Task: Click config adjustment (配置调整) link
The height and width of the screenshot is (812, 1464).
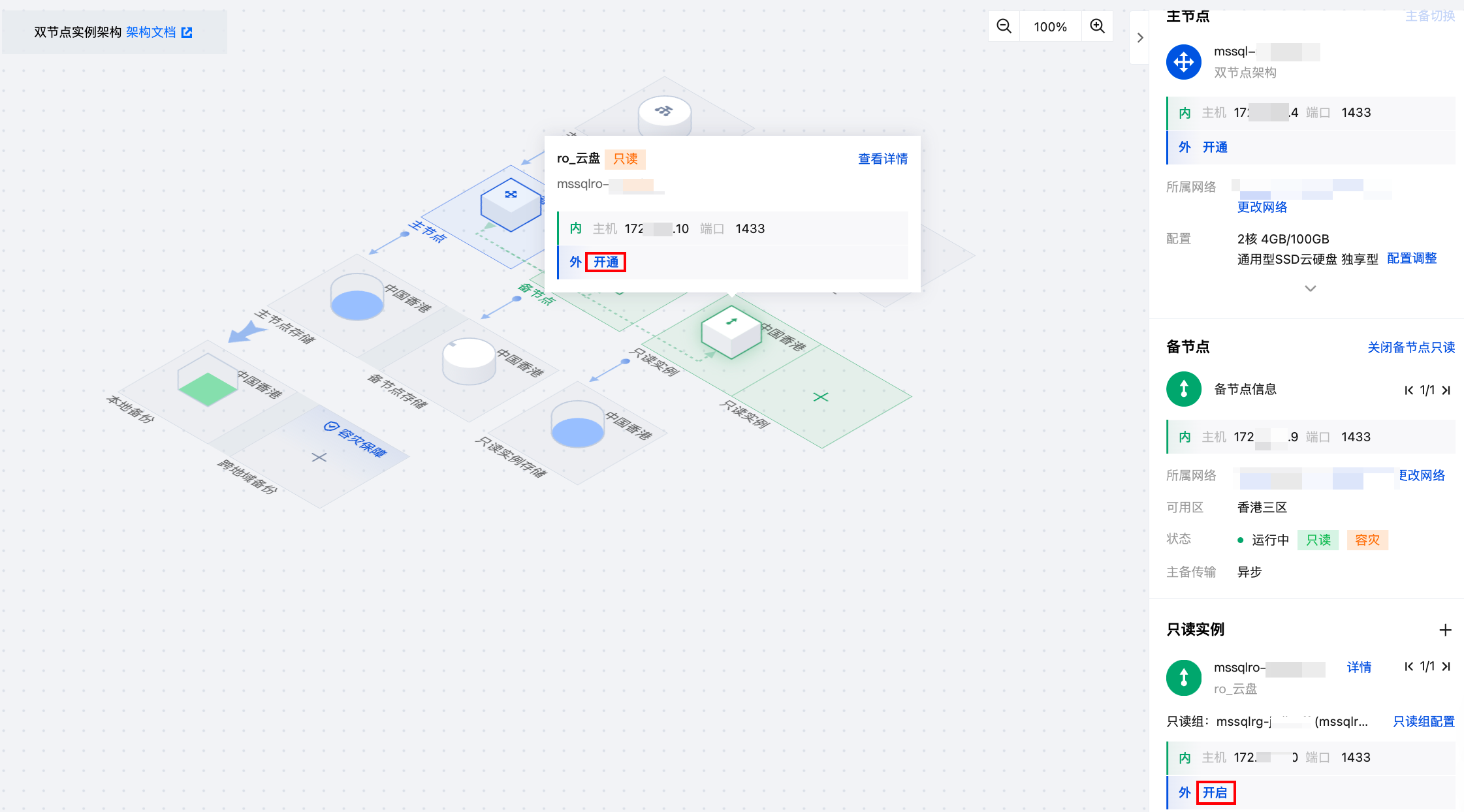Action: click(x=1411, y=258)
